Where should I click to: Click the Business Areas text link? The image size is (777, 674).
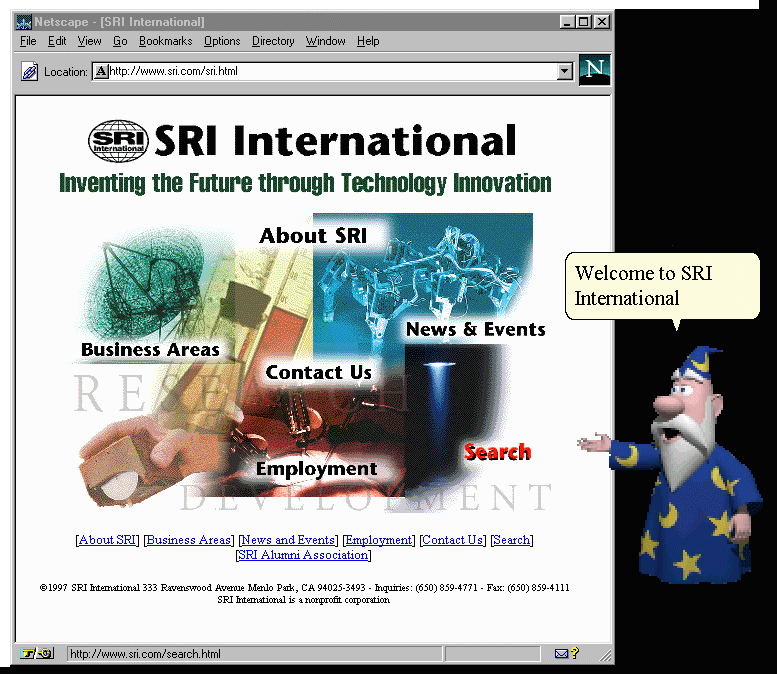click(189, 540)
